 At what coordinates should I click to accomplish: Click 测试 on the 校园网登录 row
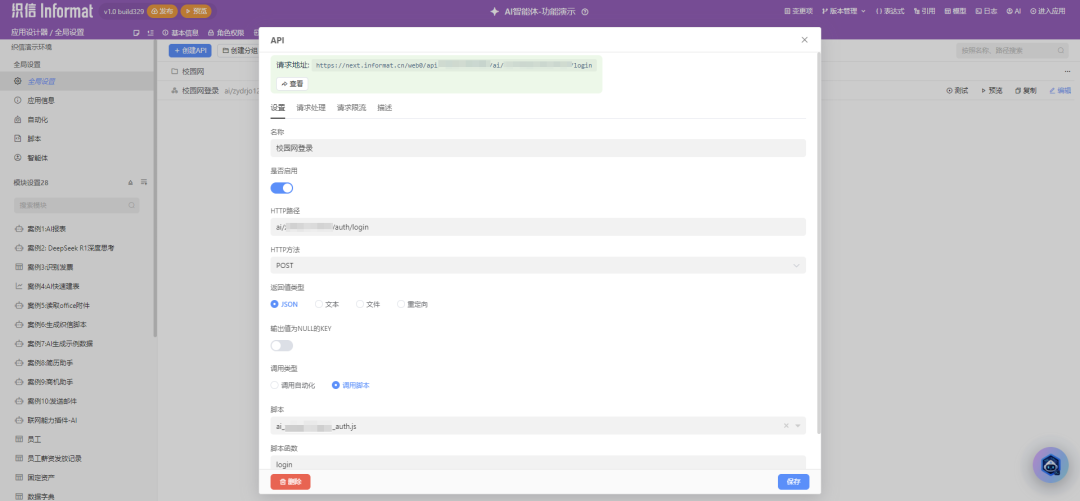[957, 91]
